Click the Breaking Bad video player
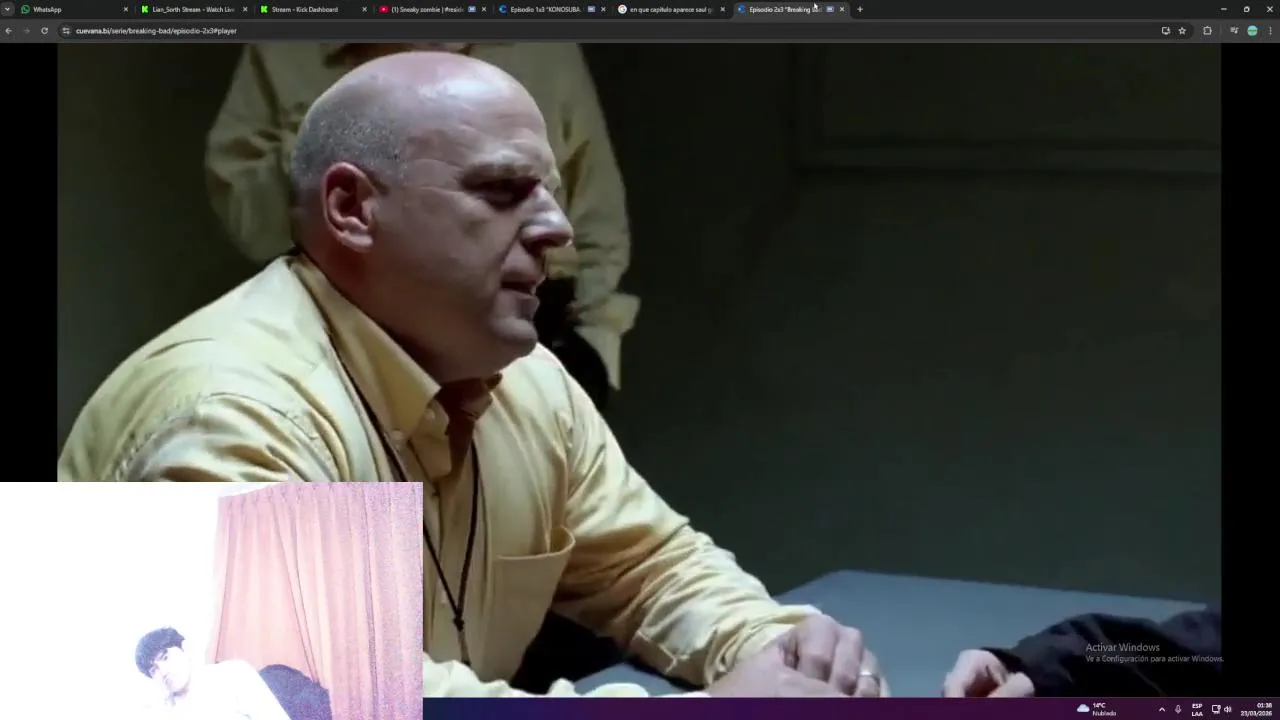 click(x=639, y=369)
